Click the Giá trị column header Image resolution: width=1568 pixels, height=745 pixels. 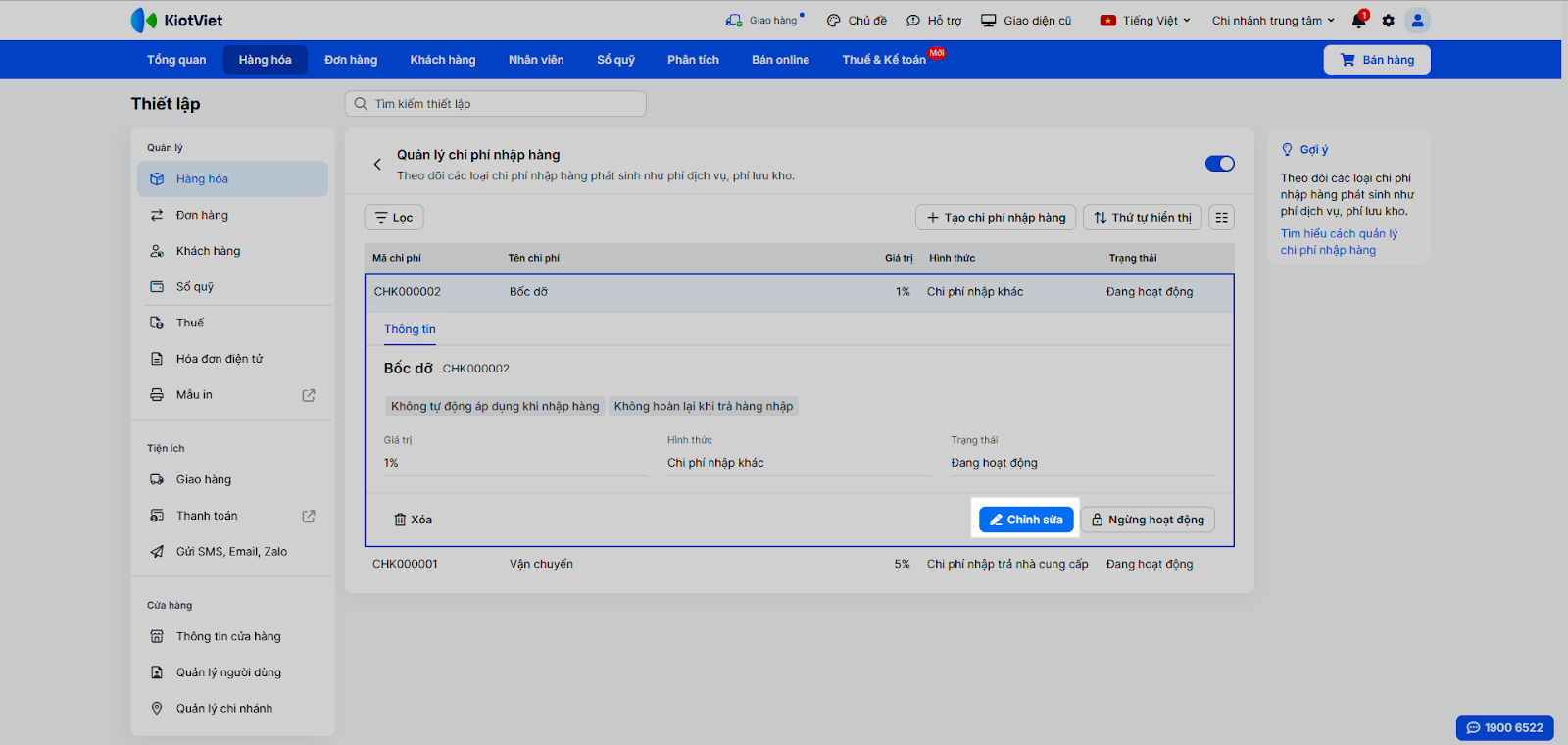click(x=899, y=258)
